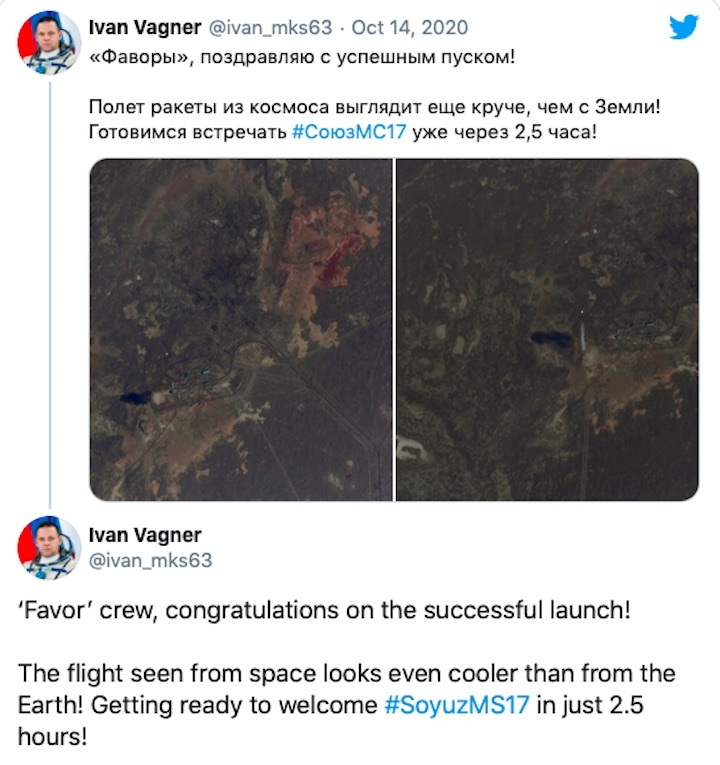Click the #СоюзМС17 hashtag
The image size is (720, 765).
click(x=348, y=133)
